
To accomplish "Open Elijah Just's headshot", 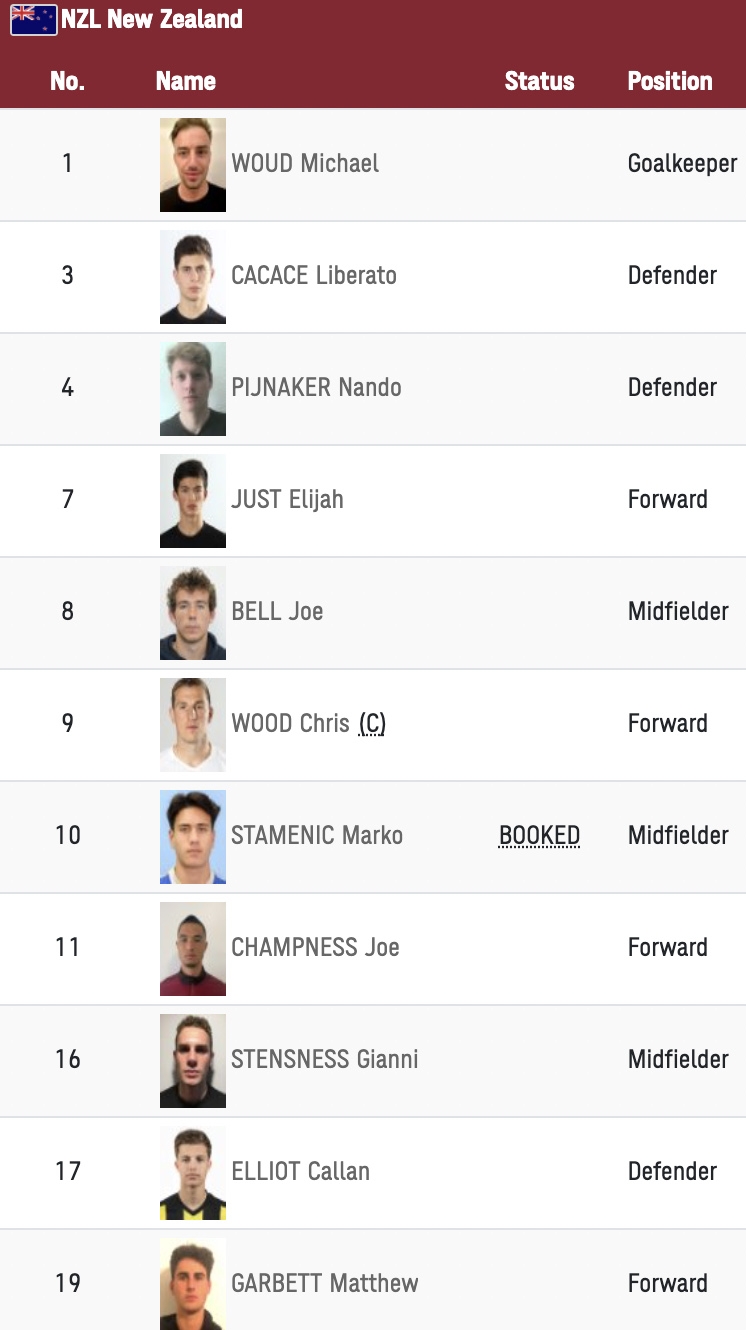I will pyautogui.click(x=193, y=501).
